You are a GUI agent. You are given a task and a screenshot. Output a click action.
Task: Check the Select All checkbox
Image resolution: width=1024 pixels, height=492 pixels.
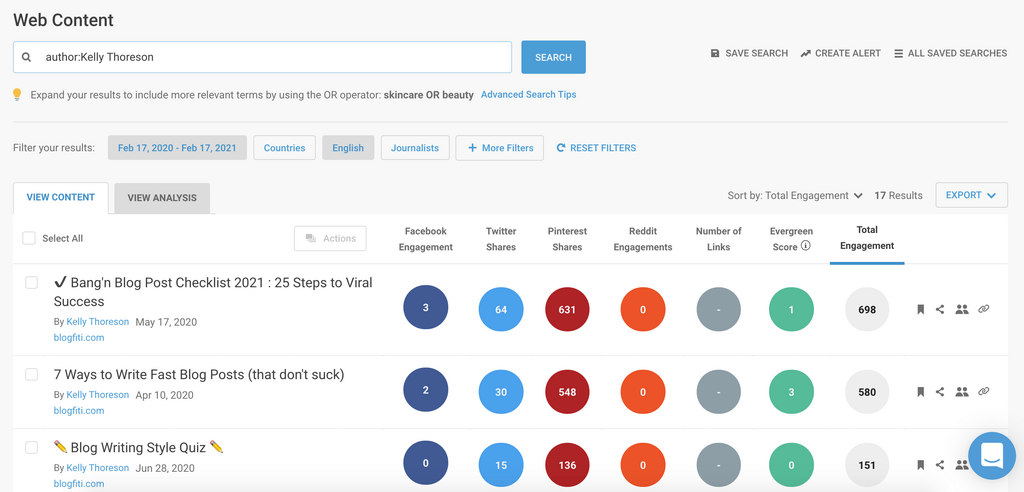point(29,239)
